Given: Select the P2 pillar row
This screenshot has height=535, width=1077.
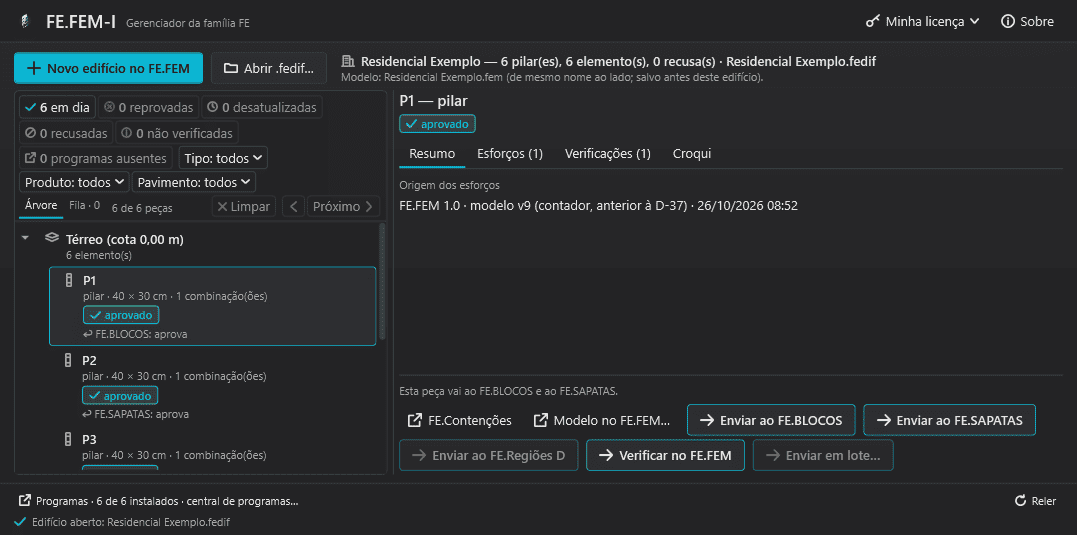Looking at the screenshot, I should tap(213, 387).
